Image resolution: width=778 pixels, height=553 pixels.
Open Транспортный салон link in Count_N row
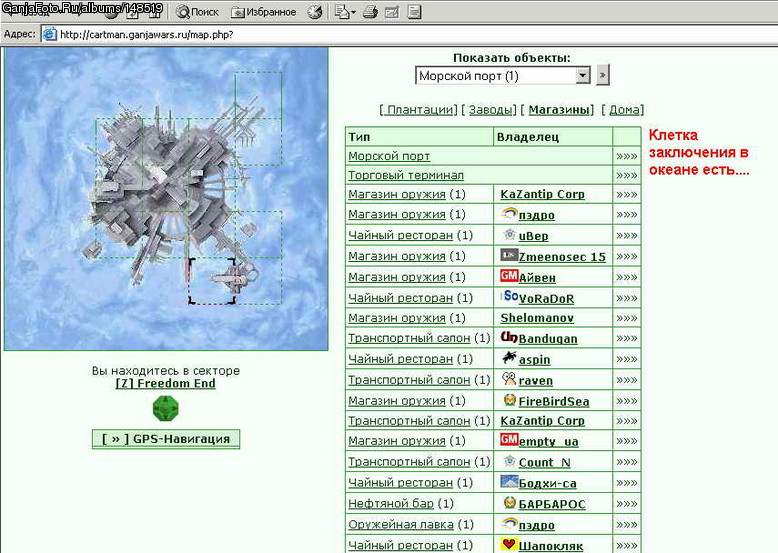click(x=409, y=462)
